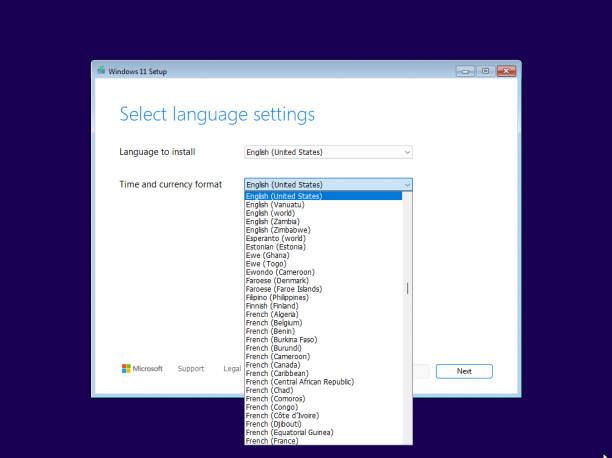This screenshot has height=458, width=612.
Task: Maximize the Windows 11 Setup window
Action: [486, 71]
